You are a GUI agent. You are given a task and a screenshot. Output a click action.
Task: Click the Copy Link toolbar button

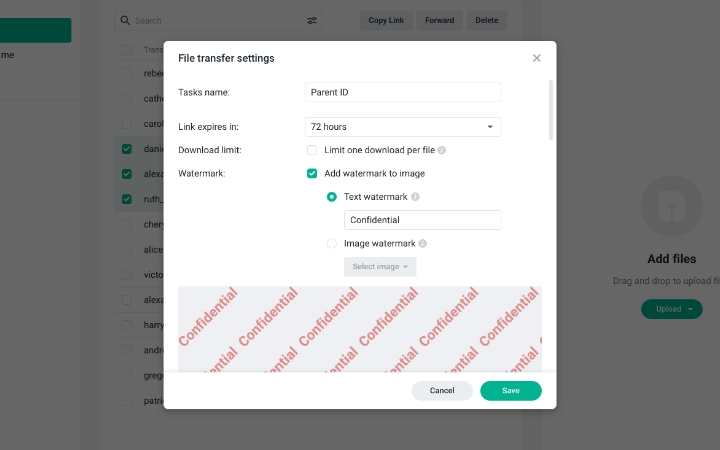point(386,20)
